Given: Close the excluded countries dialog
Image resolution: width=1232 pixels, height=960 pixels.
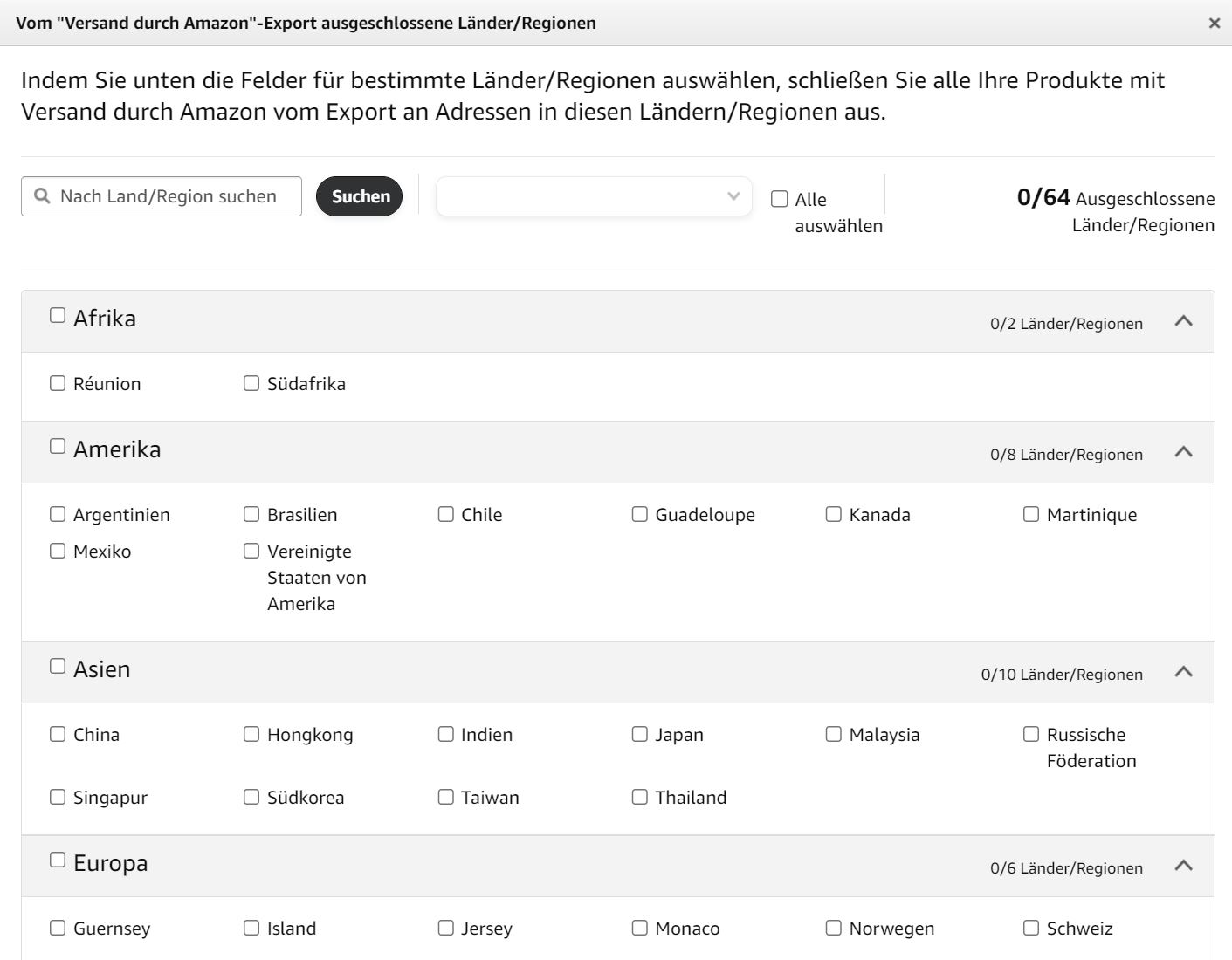Looking at the screenshot, I should click(x=1214, y=24).
